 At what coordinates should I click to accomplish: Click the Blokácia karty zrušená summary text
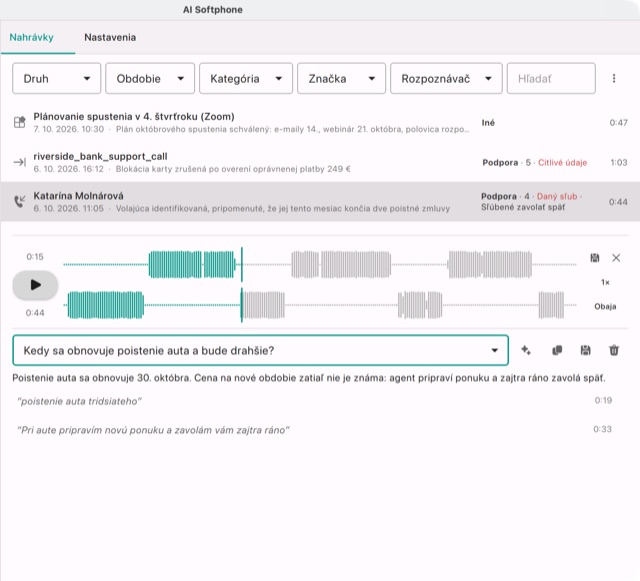[x=233, y=169]
